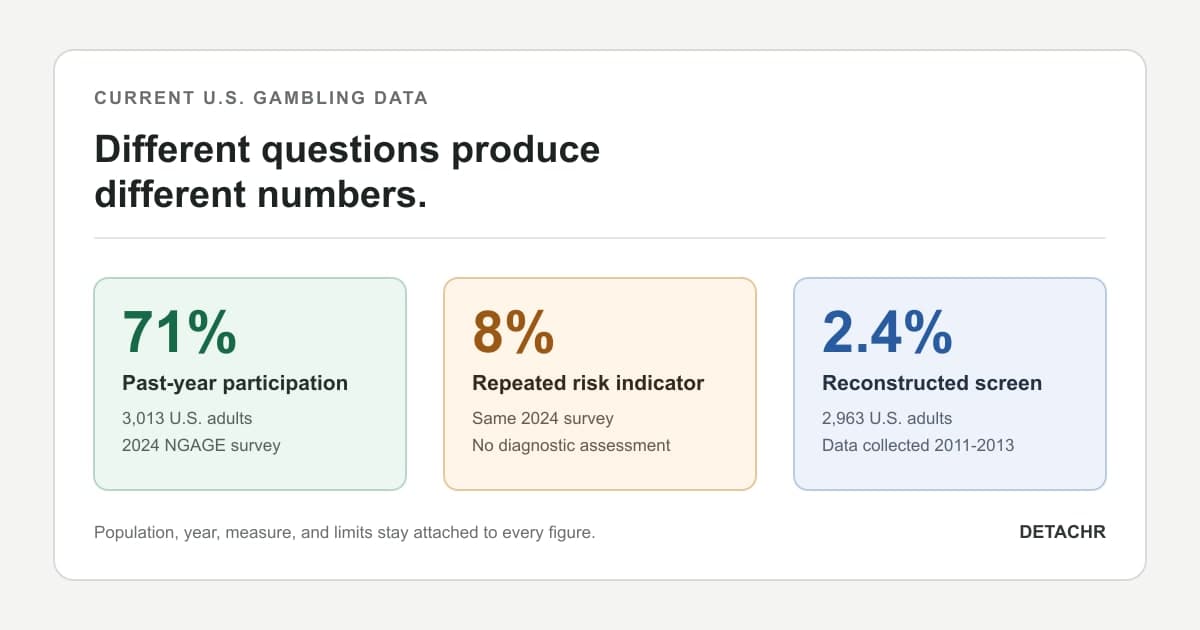Viewport: 1200px width, 630px height.
Task: Click the 8% risk indicator figure
Action: 513,332
